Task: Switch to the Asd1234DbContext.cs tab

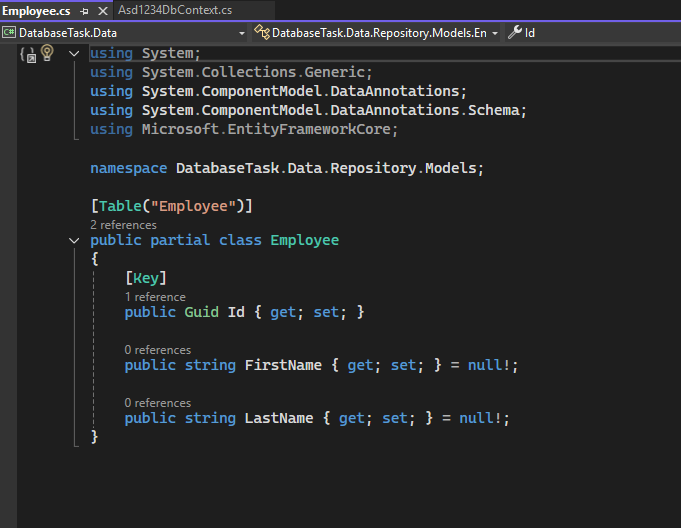Action: [174, 10]
